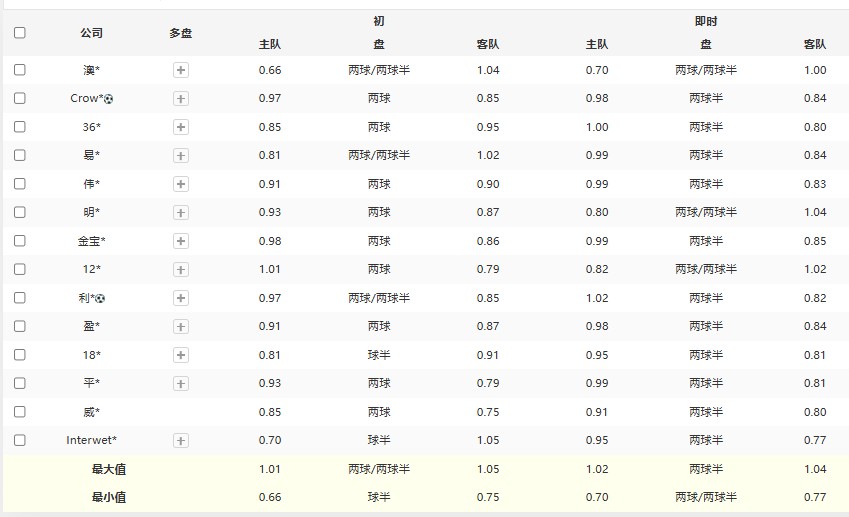The height and width of the screenshot is (517, 849).
Task: Tick the checkbox for Interwet* row
Action: [x=20, y=441]
